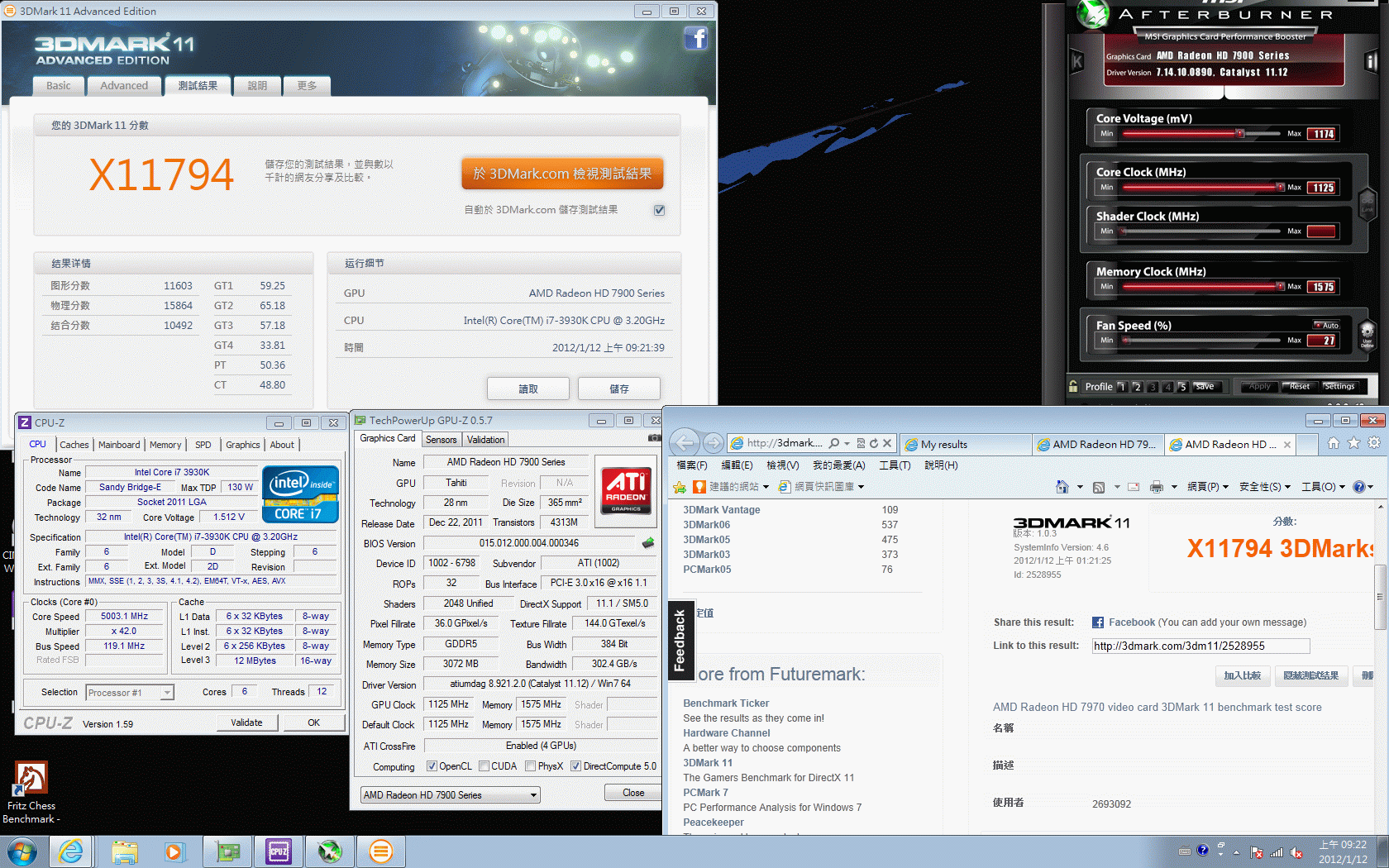
Task: Click add-to-favorites-bar star icon
Action: click(680, 487)
